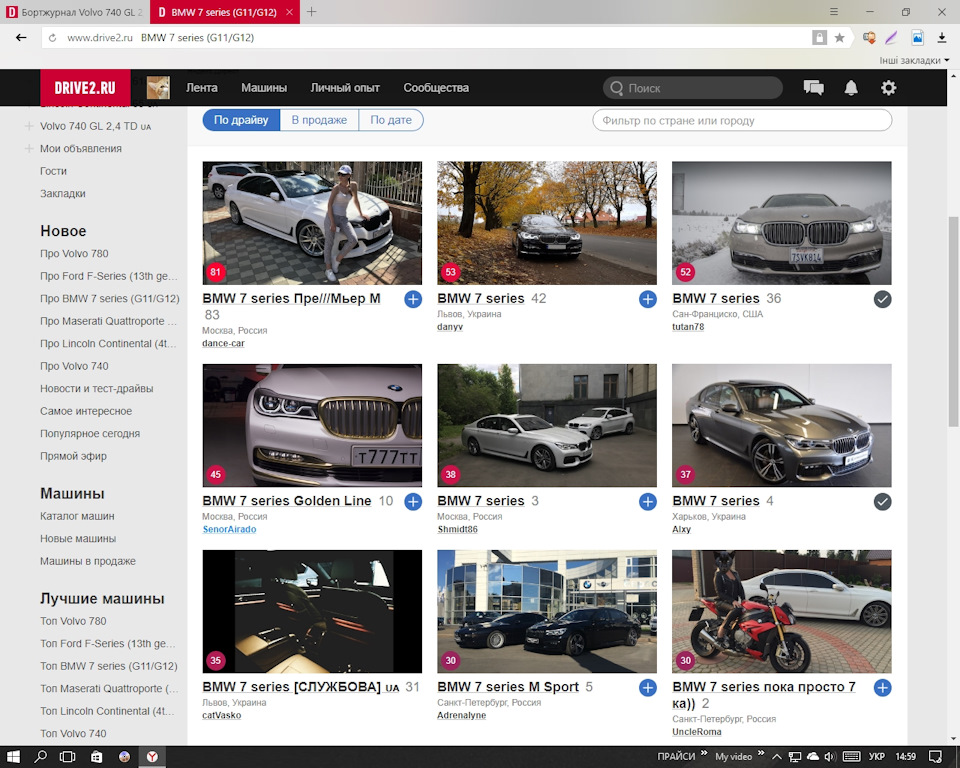960x768 pixels.
Task: Open the user avatar in header
Action: click(158, 88)
